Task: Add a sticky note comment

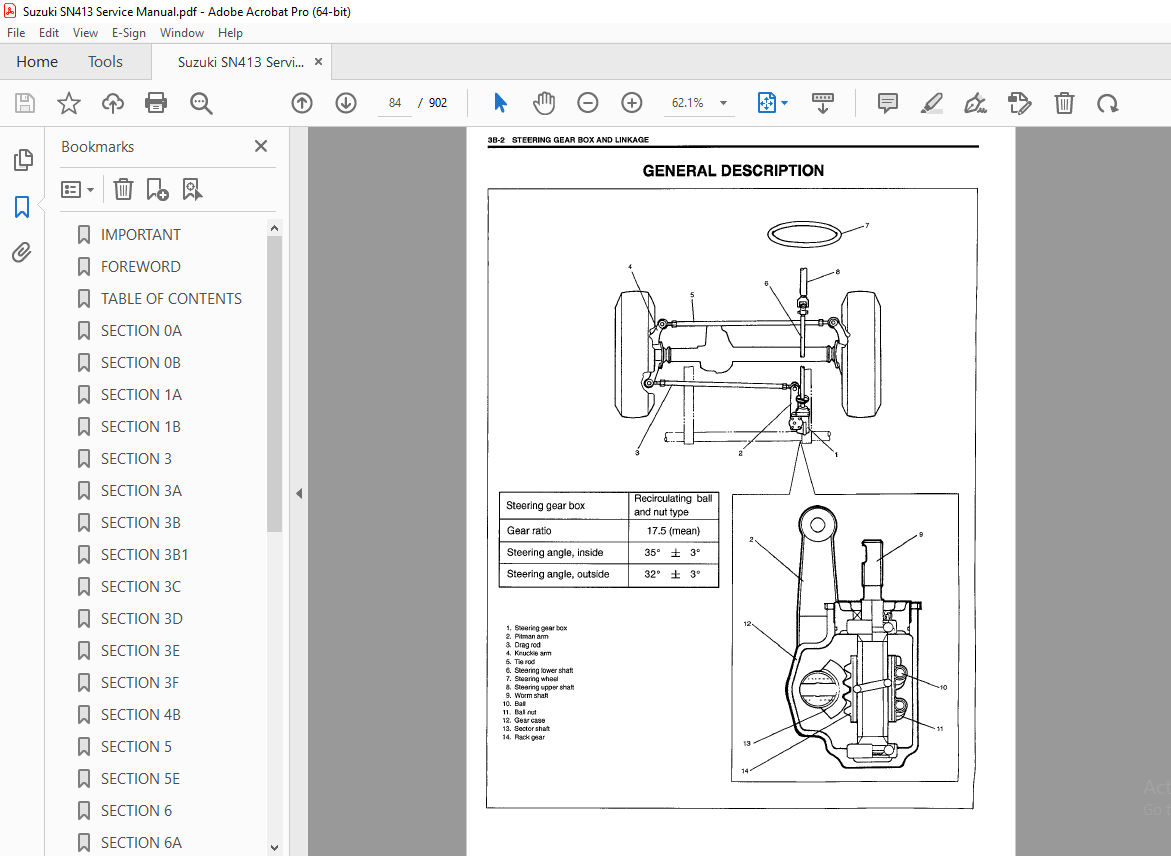Action: point(888,103)
